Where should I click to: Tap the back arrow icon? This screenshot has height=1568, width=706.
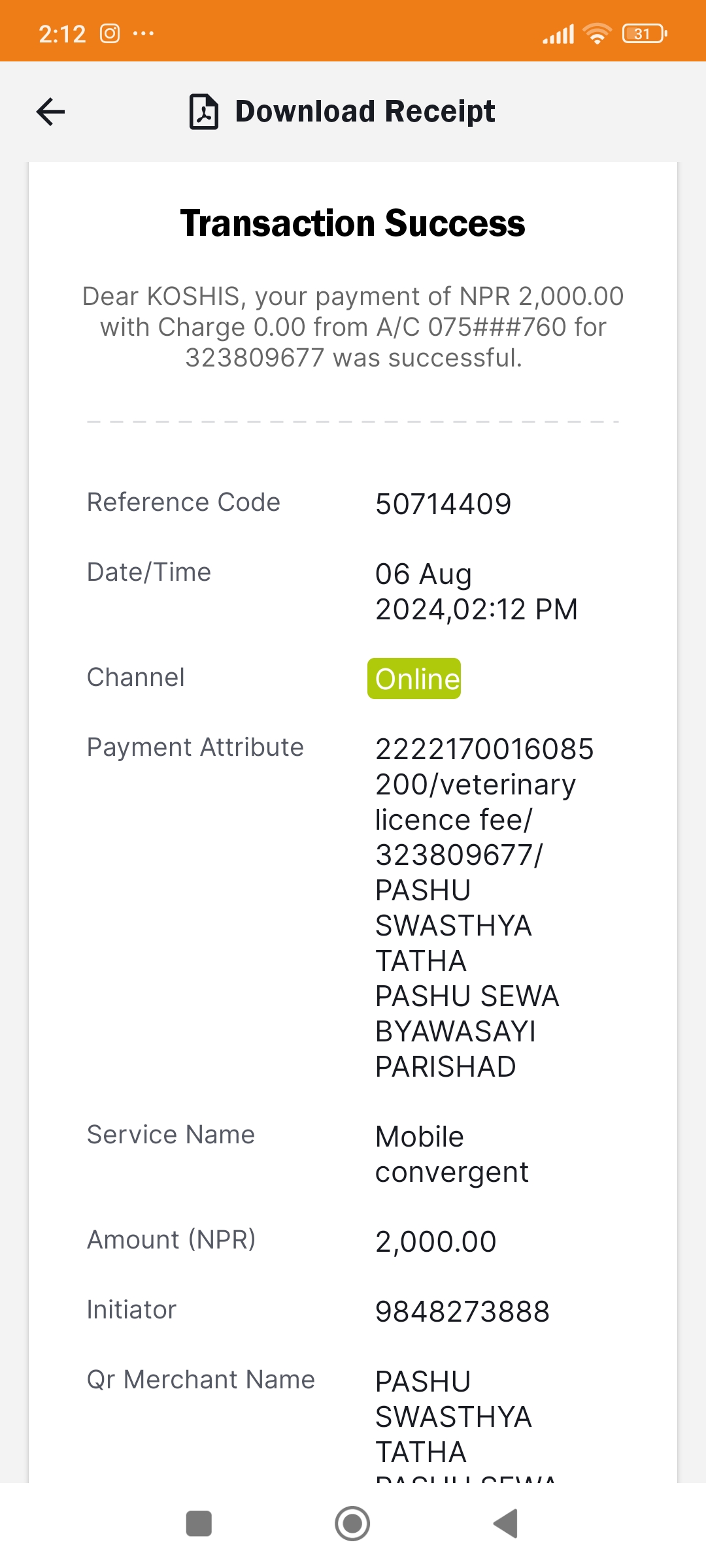click(x=50, y=112)
